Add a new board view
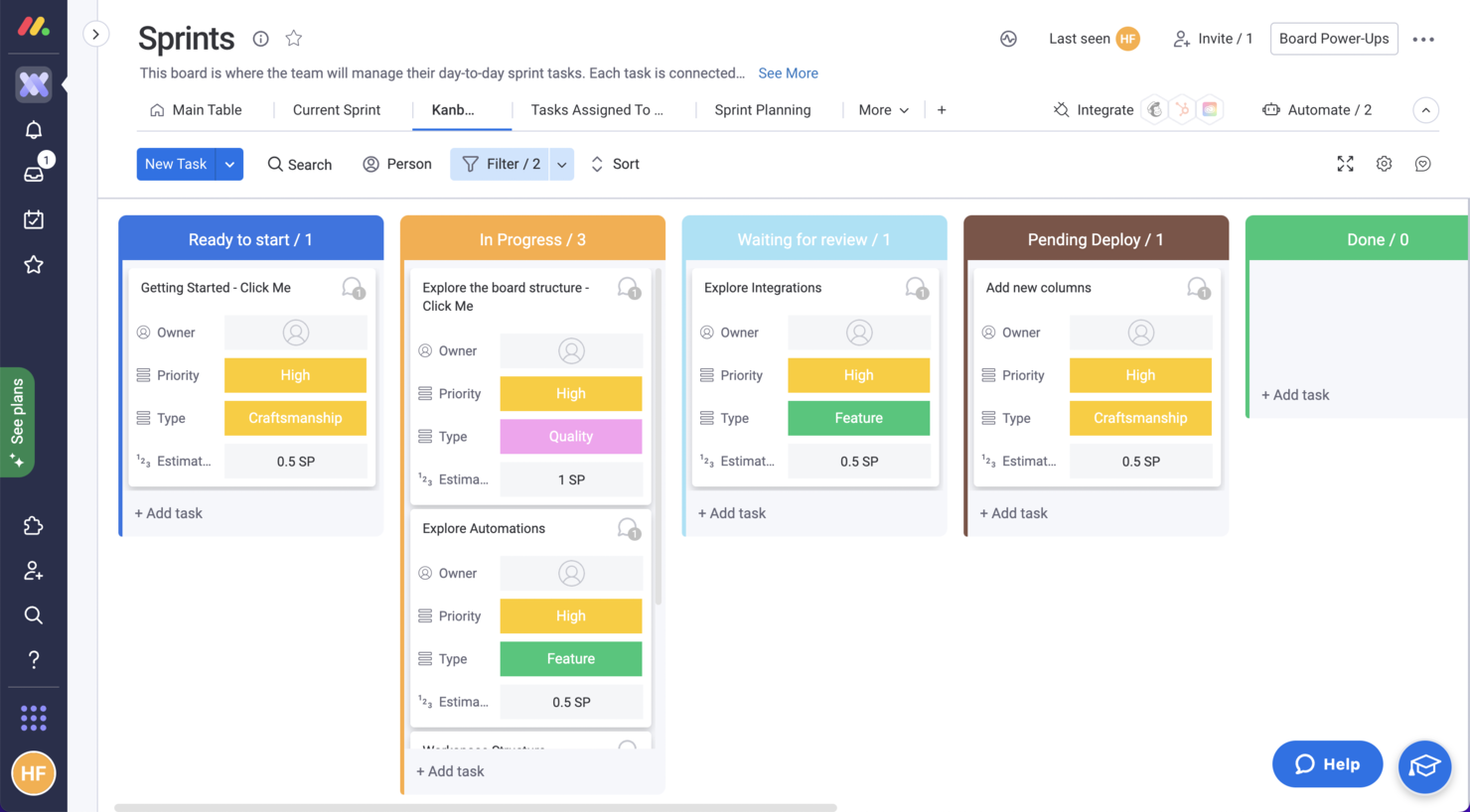The image size is (1470, 812). [x=942, y=110]
